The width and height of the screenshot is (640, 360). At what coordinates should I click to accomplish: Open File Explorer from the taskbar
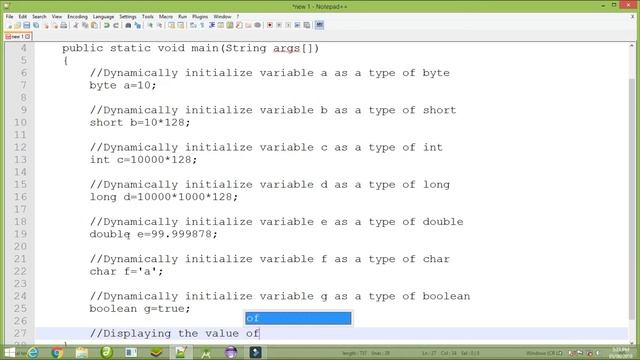click(82, 352)
